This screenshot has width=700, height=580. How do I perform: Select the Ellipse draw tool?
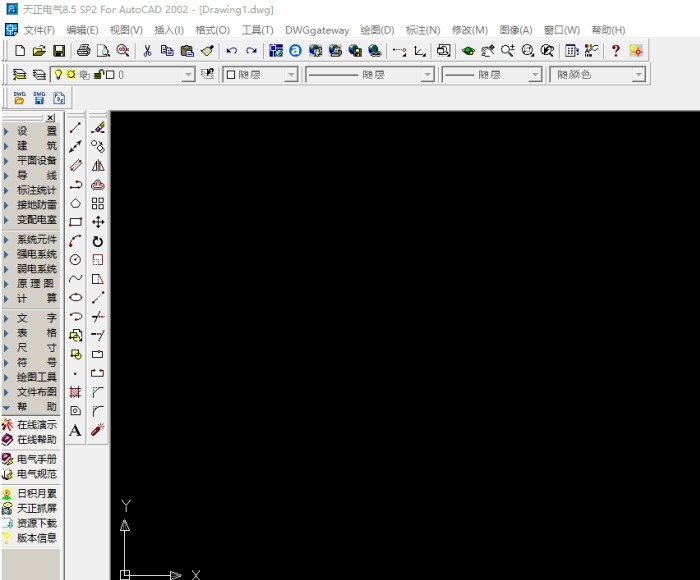(x=75, y=297)
